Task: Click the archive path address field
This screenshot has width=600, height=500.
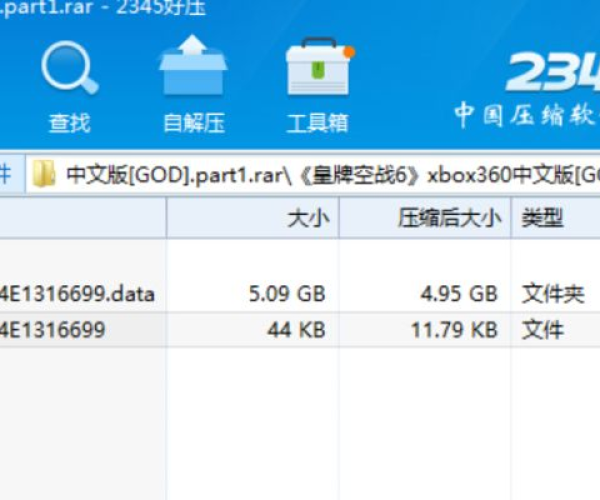Action: pyautogui.click(x=313, y=174)
